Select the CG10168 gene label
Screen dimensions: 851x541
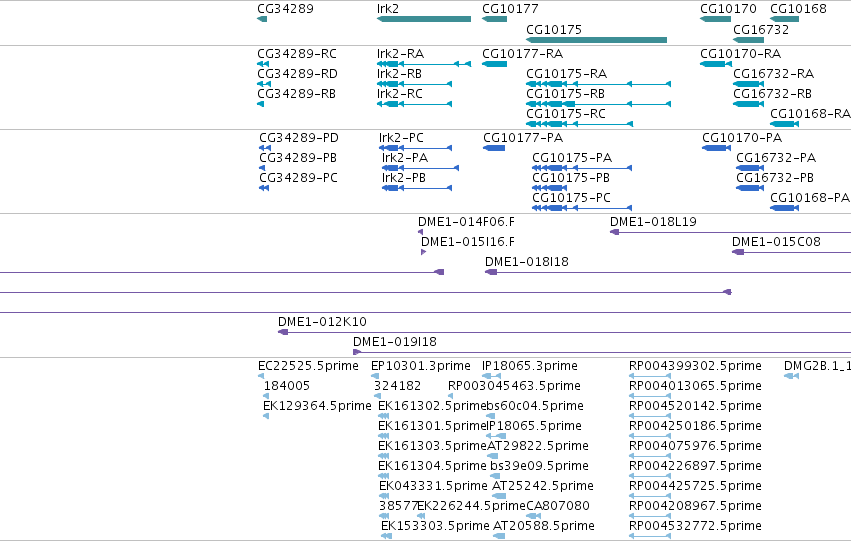tap(798, 9)
